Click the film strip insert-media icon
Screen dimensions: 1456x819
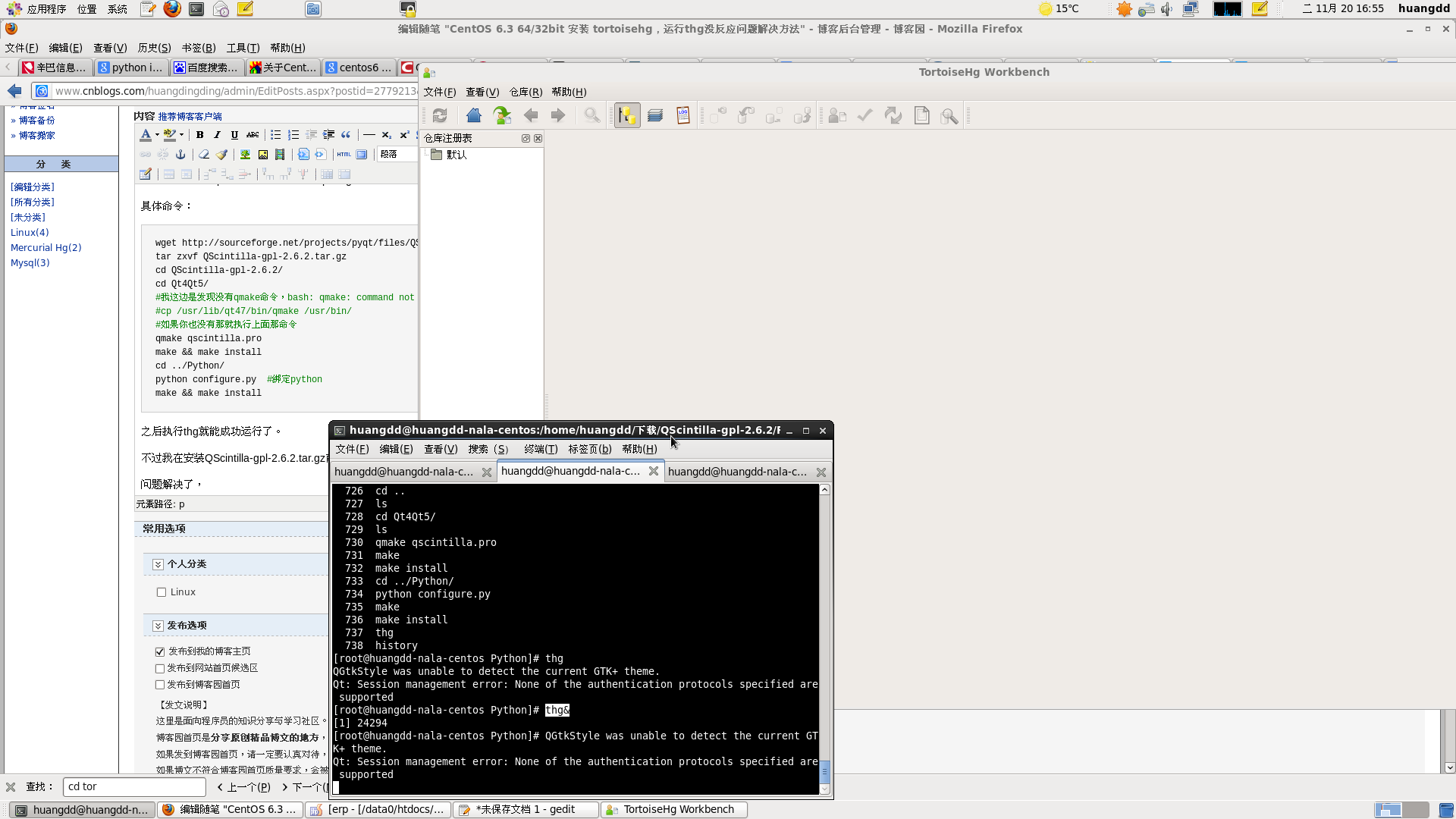(x=280, y=155)
